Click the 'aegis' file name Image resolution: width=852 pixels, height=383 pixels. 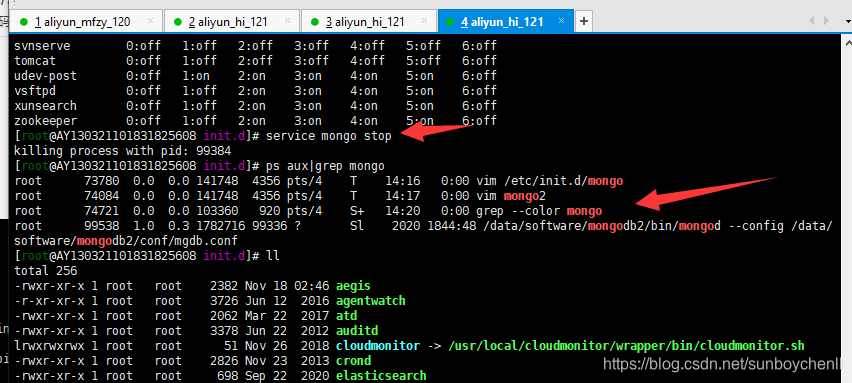(x=354, y=285)
